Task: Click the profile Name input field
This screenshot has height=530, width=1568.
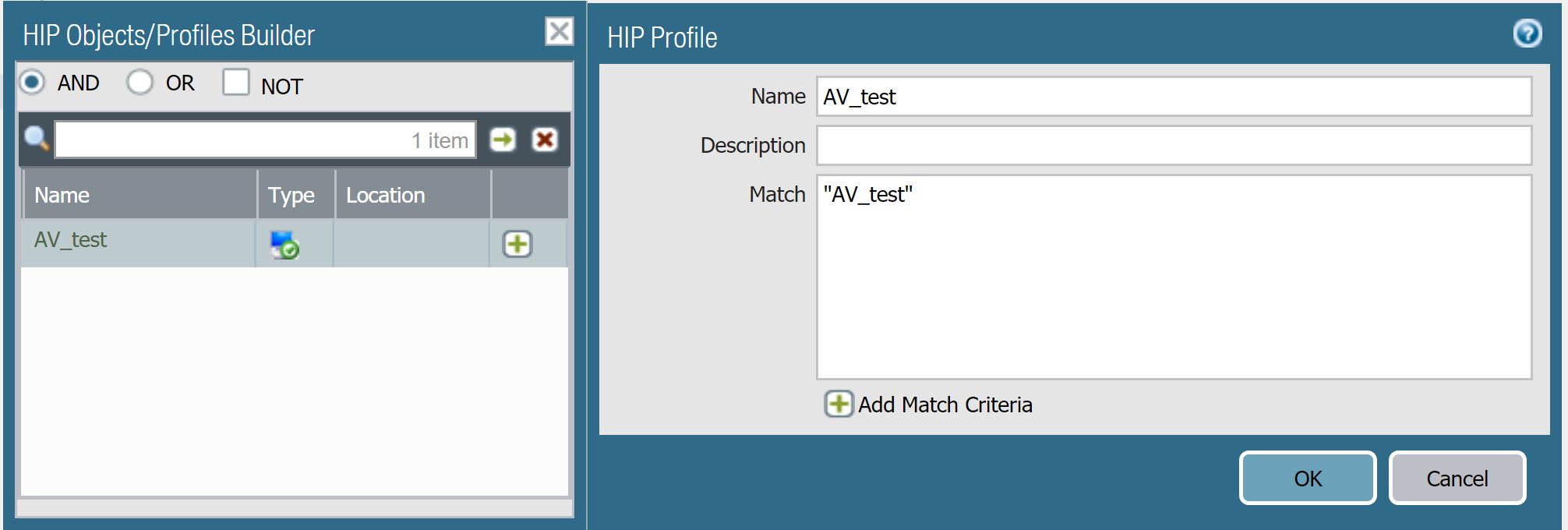Action: [1173, 97]
